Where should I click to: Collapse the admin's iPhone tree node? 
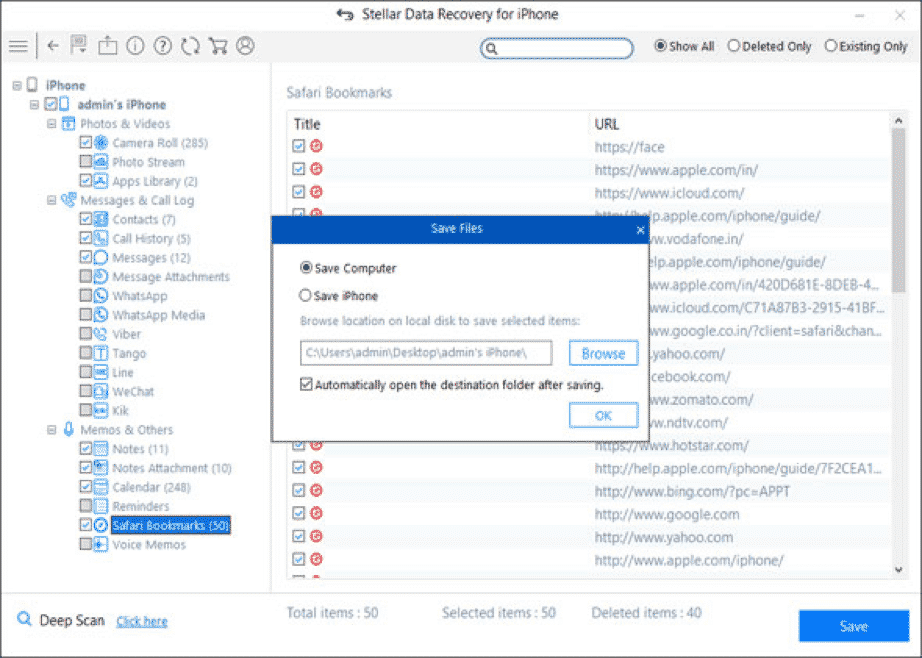[x=34, y=104]
